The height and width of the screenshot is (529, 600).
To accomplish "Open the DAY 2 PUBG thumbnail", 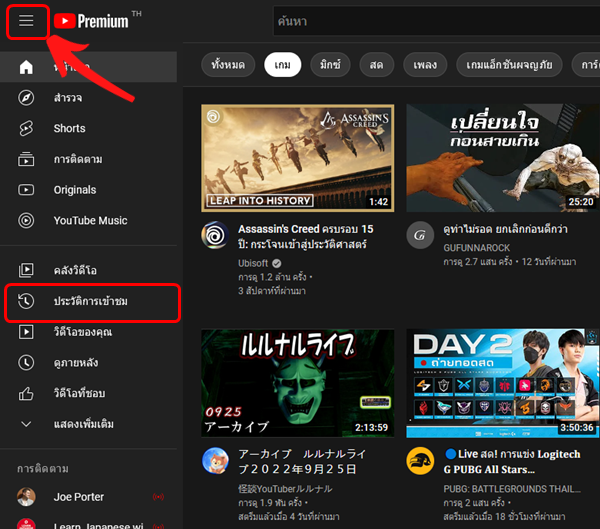I will 503,383.
